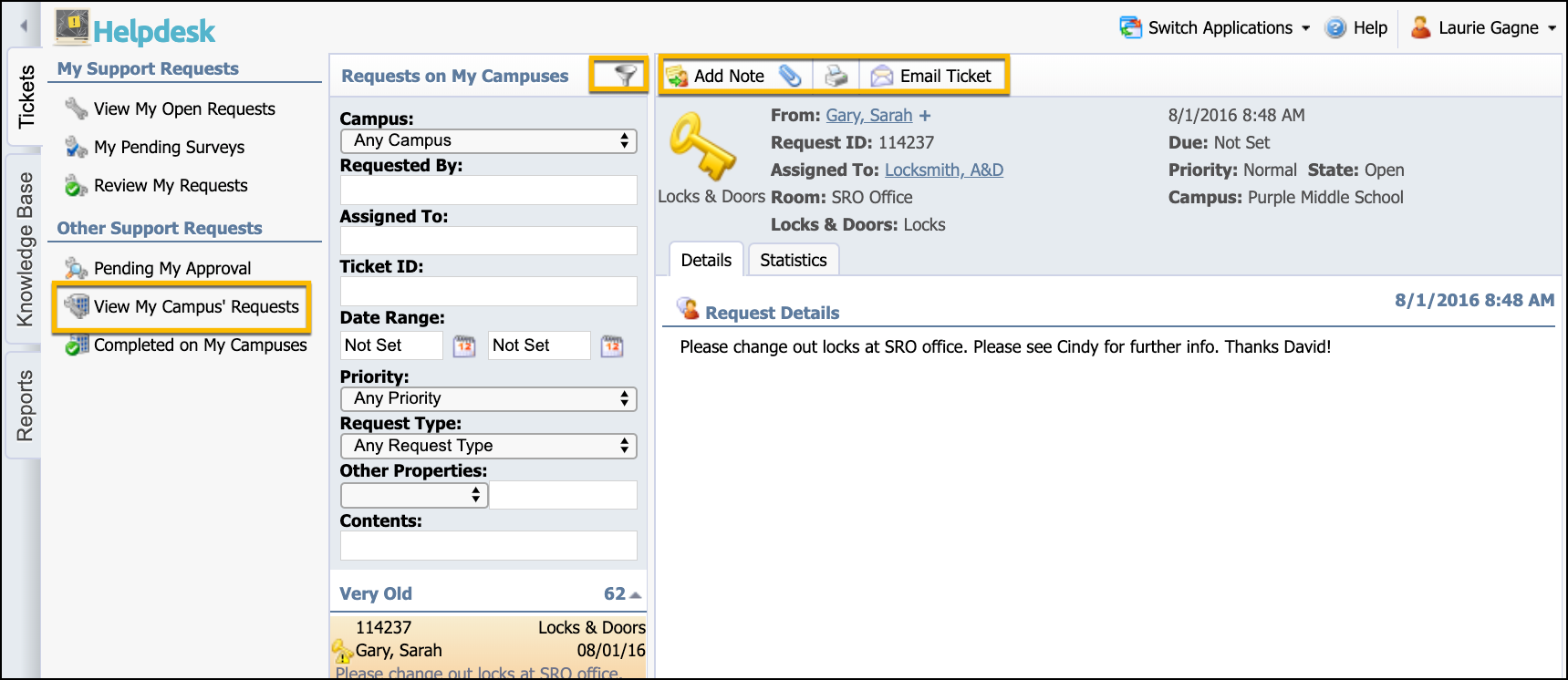Viewport: 1568px width, 680px height.
Task: Click the Gary, Sarah requester link
Action: click(x=868, y=116)
